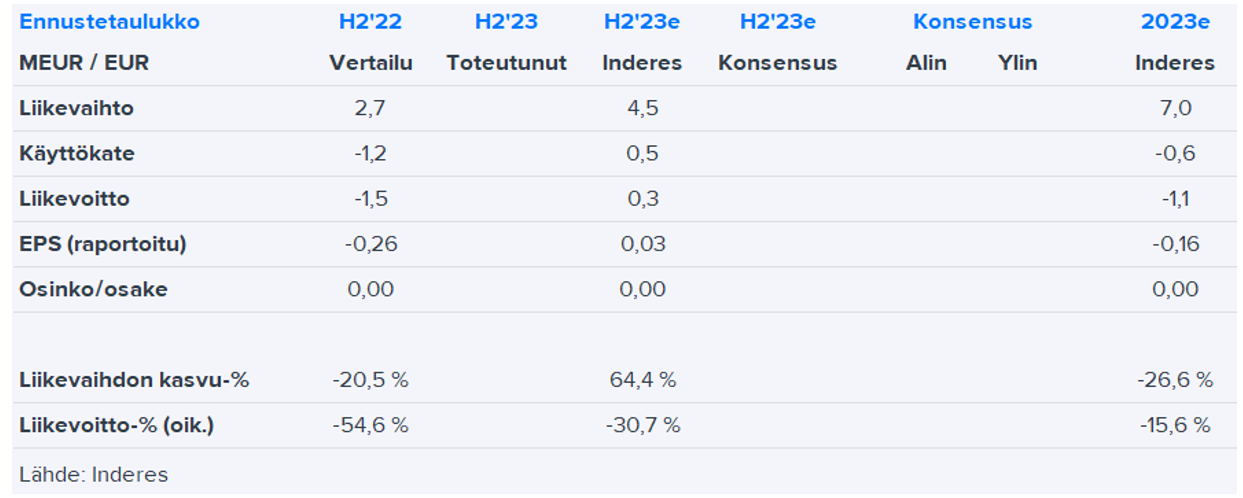The height and width of the screenshot is (498, 1243).
Task: Click the -54,6 % margin value
Action: click(x=370, y=425)
